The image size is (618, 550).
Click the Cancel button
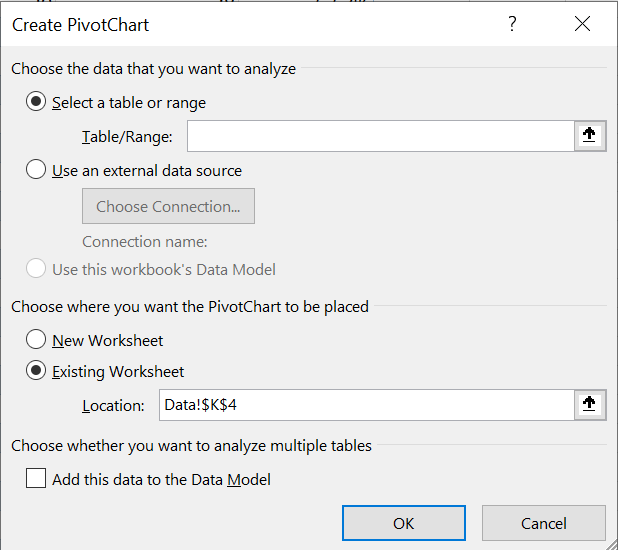(x=543, y=523)
